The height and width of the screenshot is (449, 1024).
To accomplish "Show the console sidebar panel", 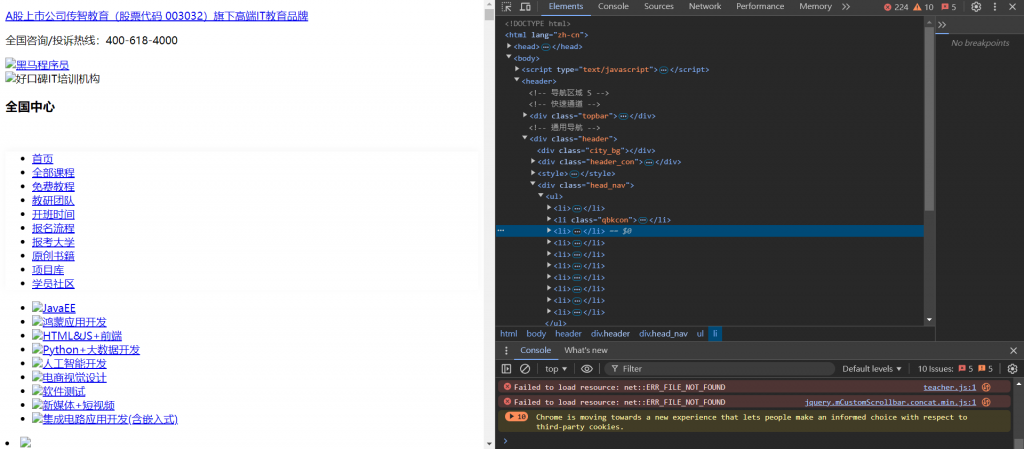I will click(506, 369).
